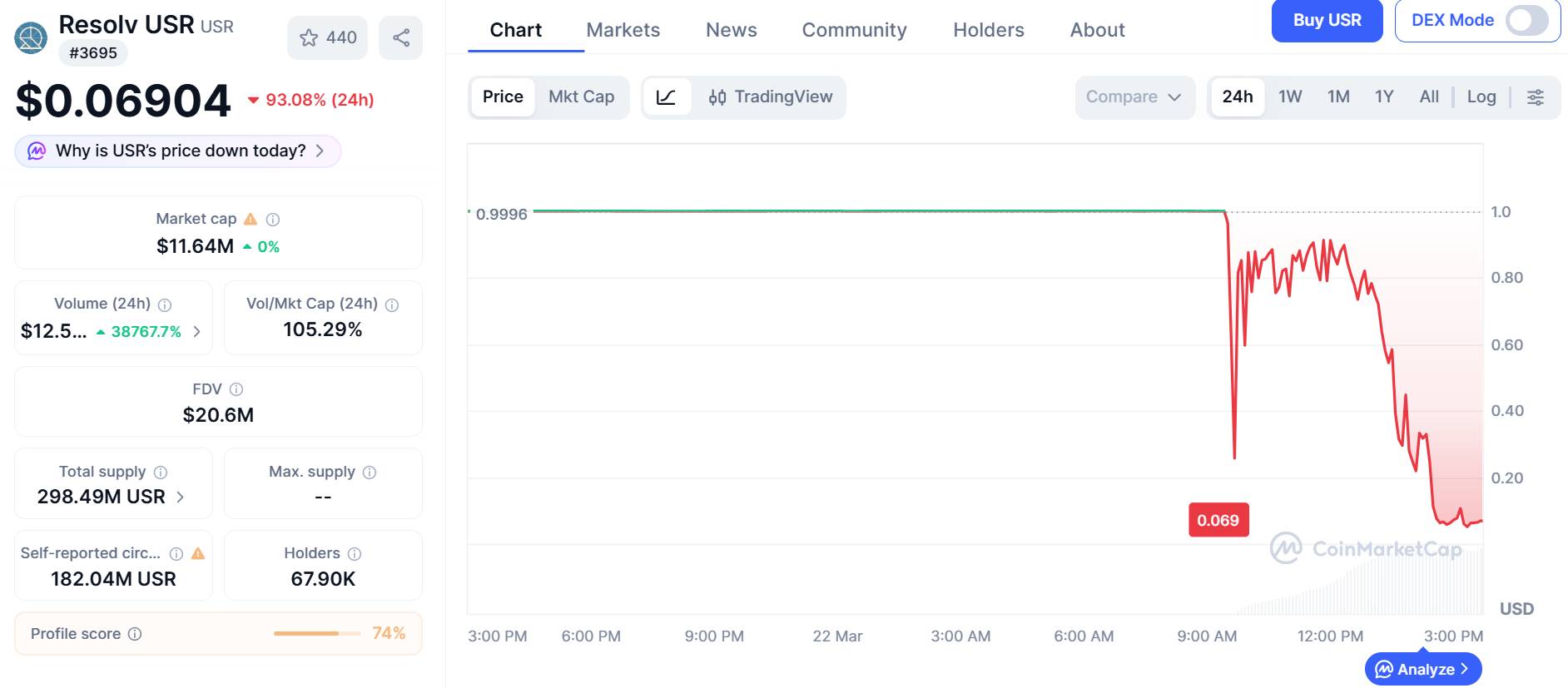Toggle Log scale on chart

(x=1481, y=97)
